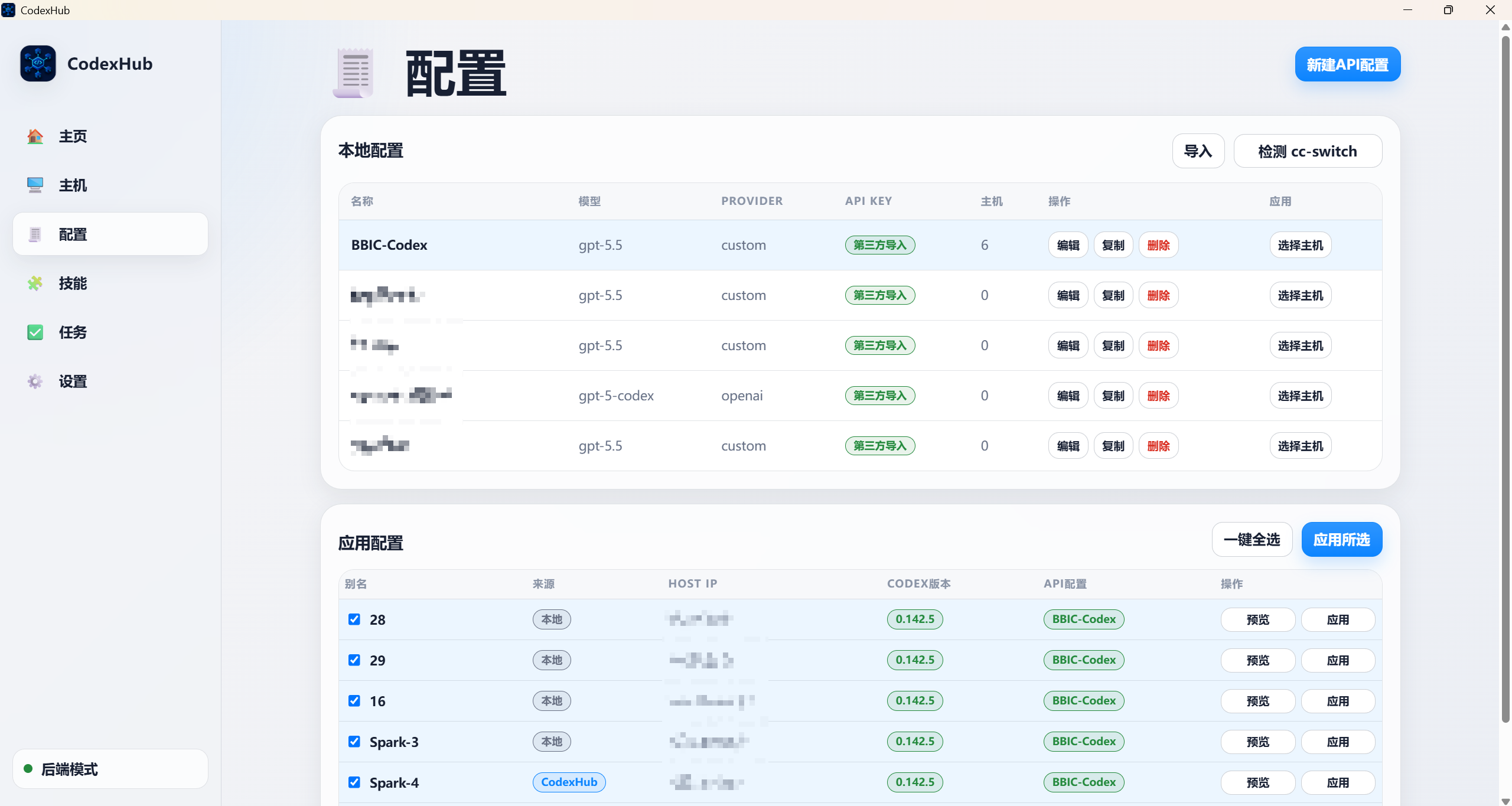Toggle the Spark-3 checkbox
Image resolution: width=1512 pixels, height=806 pixels.
(354, 741)
